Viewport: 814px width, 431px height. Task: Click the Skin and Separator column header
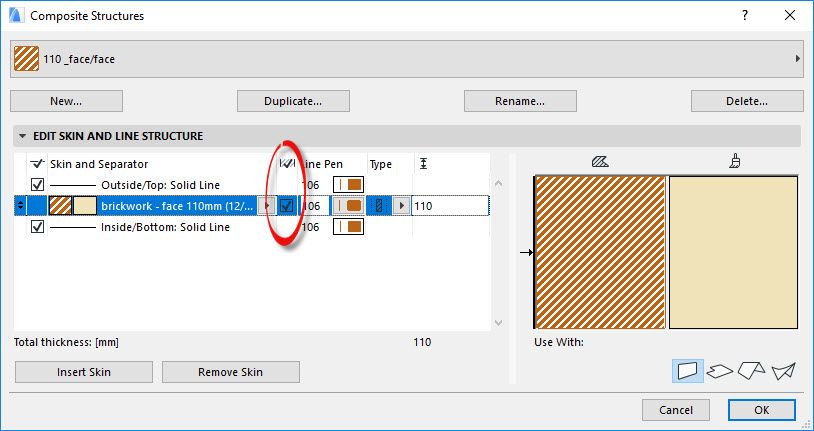[x=99, y=164]
